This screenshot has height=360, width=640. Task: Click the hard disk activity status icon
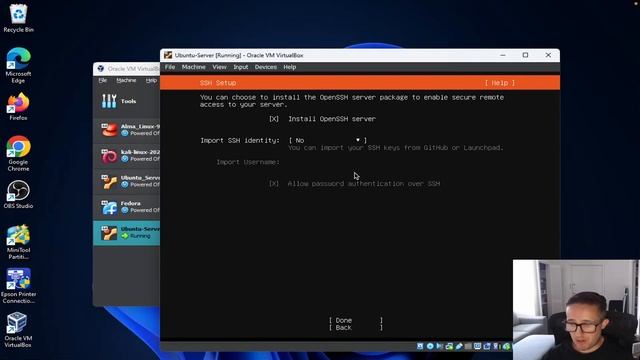click(420, 347)
